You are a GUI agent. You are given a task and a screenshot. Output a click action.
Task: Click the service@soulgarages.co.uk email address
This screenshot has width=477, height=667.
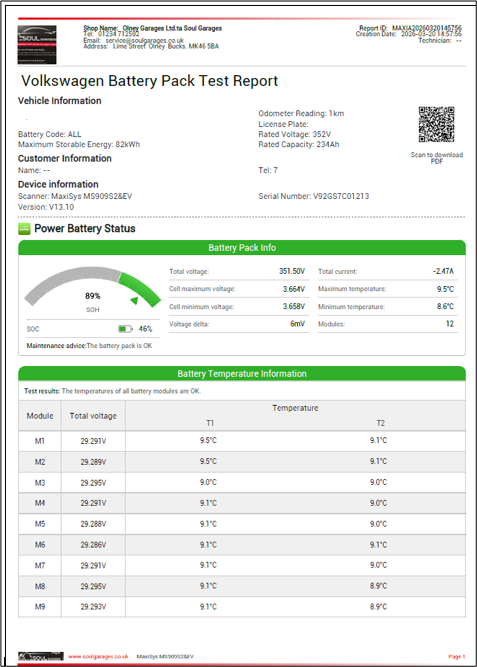tap(144, 40)
